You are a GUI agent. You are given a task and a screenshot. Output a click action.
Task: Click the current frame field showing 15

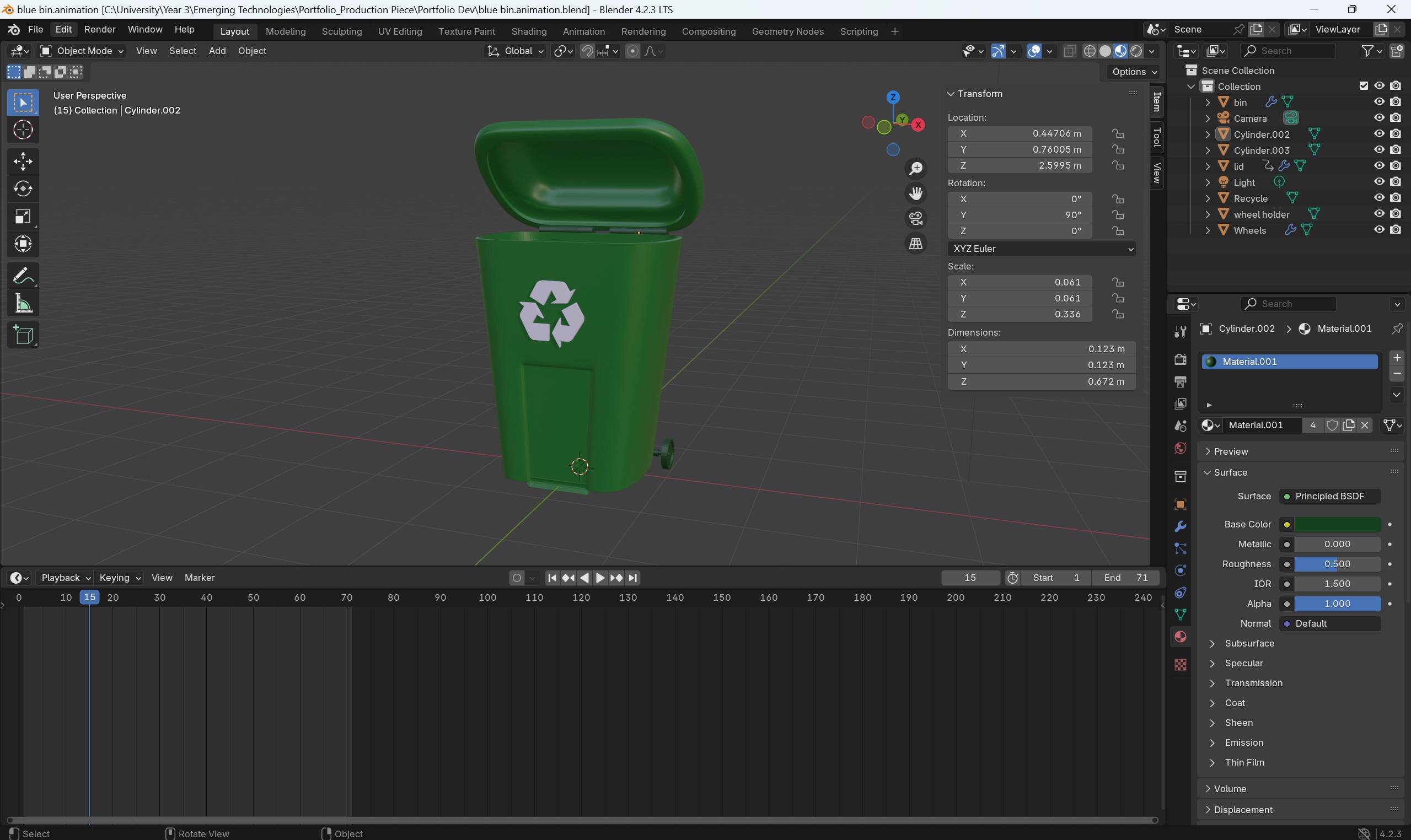click(x=970, y=578)
